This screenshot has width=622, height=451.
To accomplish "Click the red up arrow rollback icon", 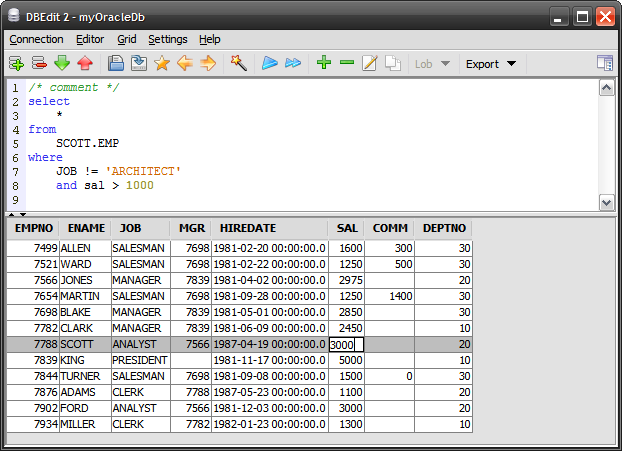I will [x=85, y=63].
